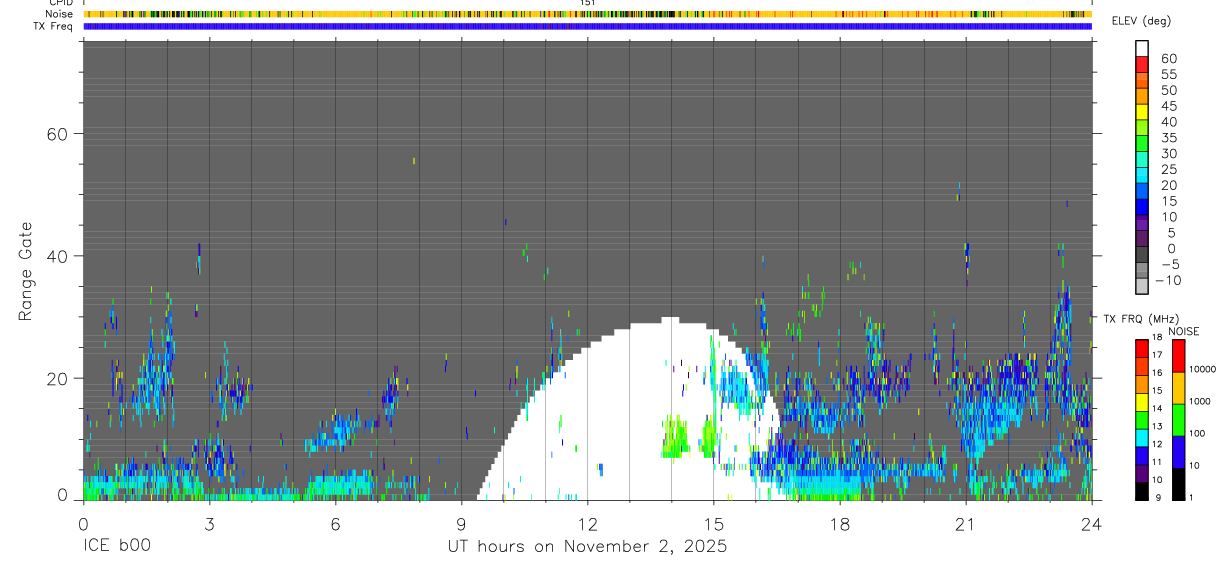The image size is (1228, 567).
Task: Click the '60' tick on the Range Gate axis
Action: pos(58,134)
